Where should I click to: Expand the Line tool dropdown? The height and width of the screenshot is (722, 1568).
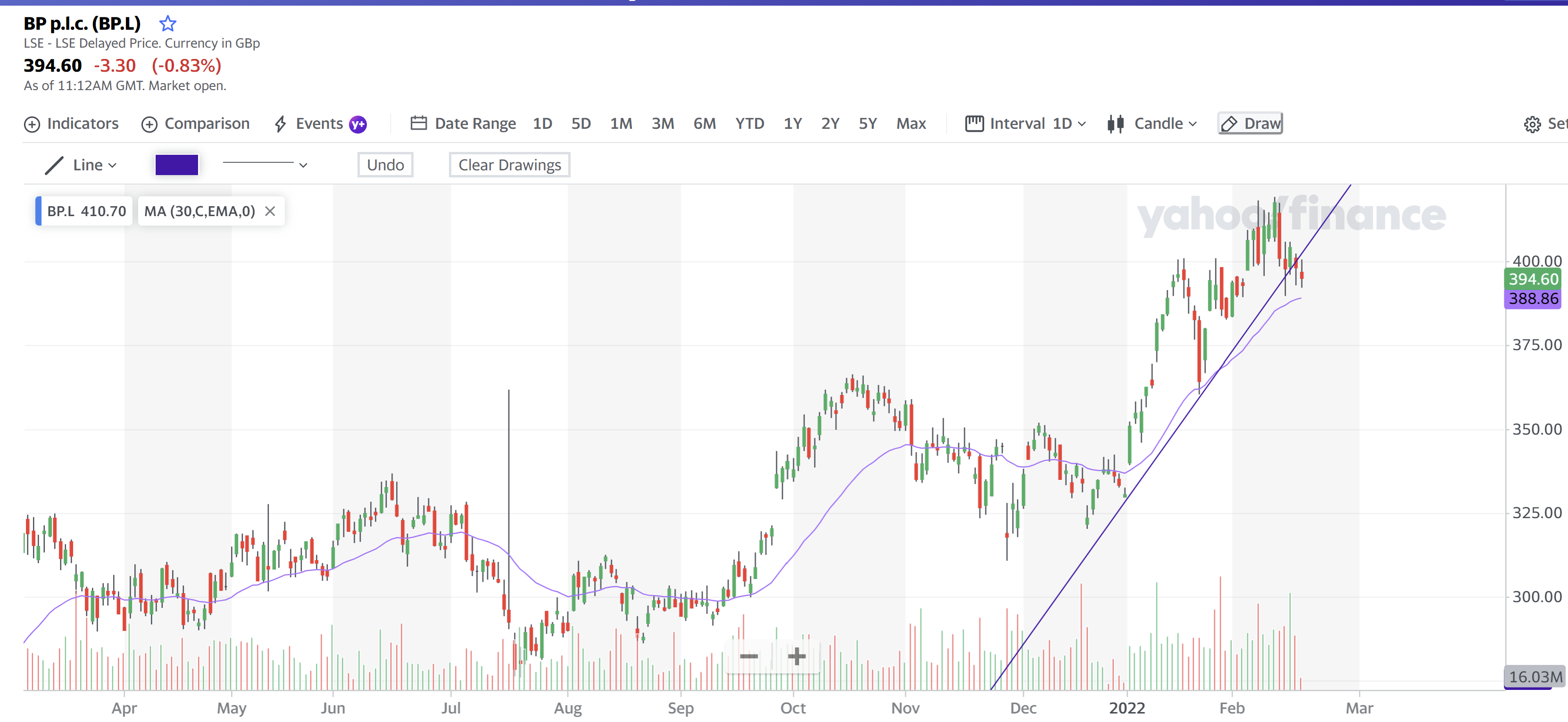[94, 165]
